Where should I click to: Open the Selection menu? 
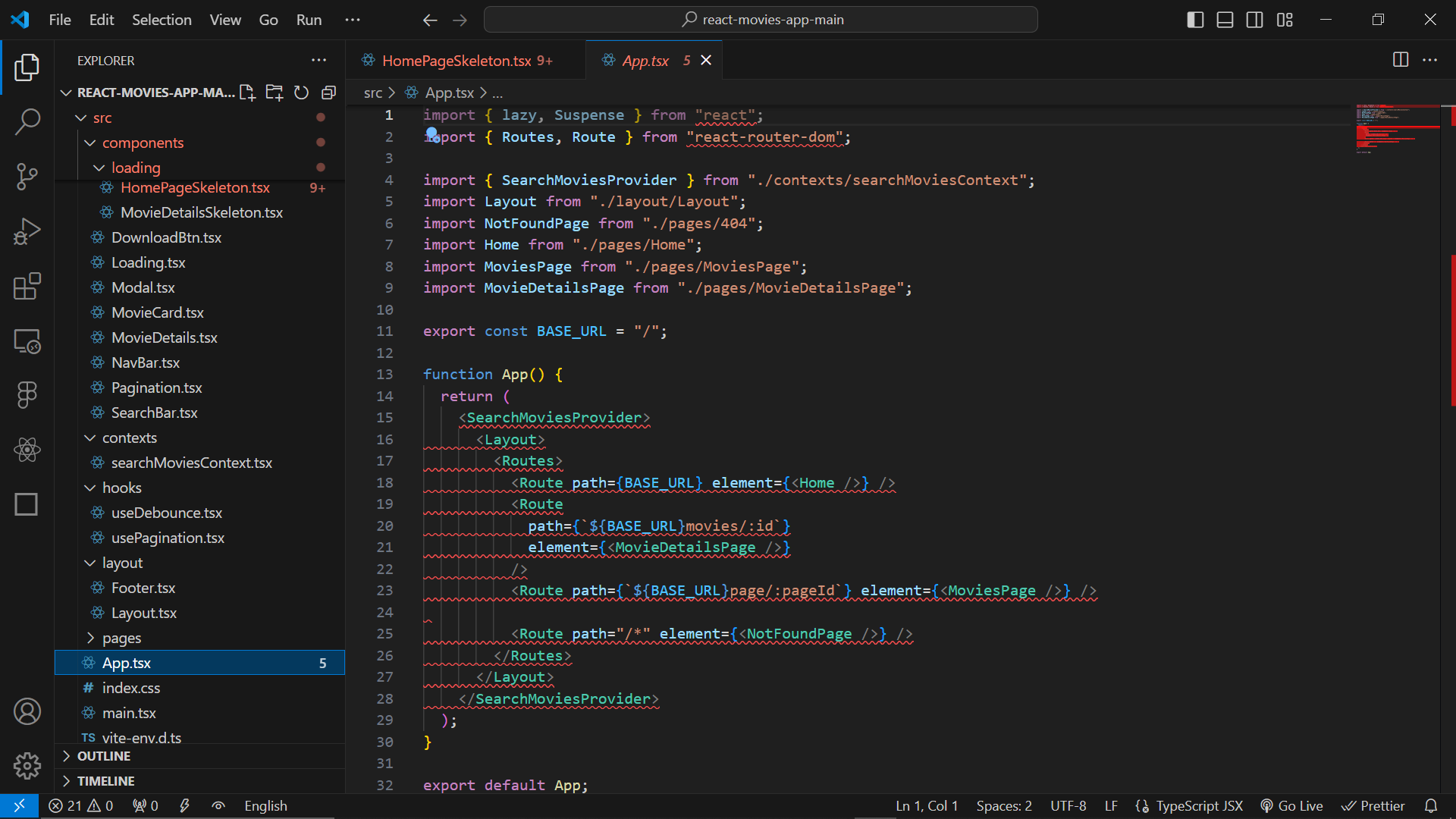pyautogui.click(x=162, y=20)
